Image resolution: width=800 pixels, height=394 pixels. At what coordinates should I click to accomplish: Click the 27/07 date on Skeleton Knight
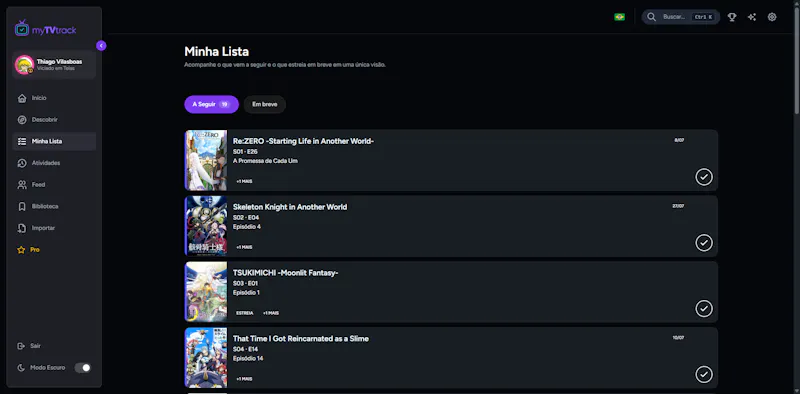click(678, 206)
